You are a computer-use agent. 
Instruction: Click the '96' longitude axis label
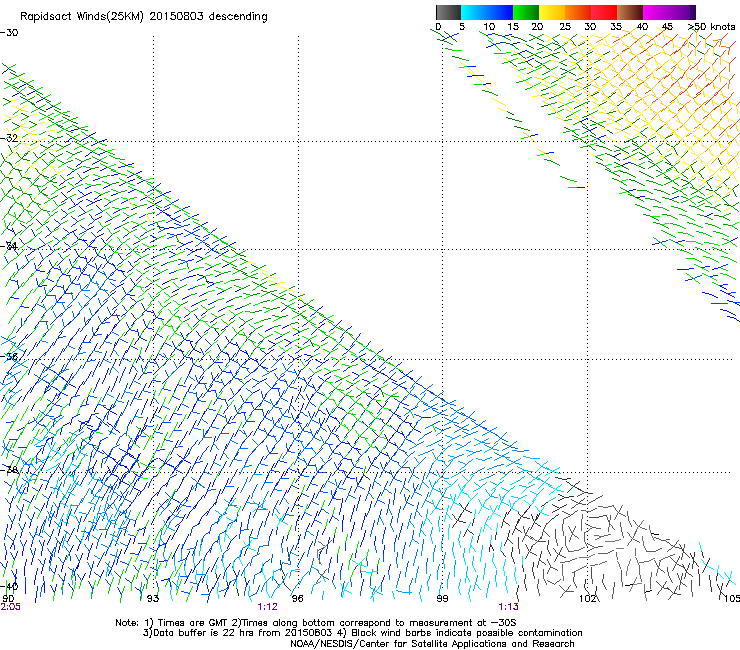tap(297, 599)
